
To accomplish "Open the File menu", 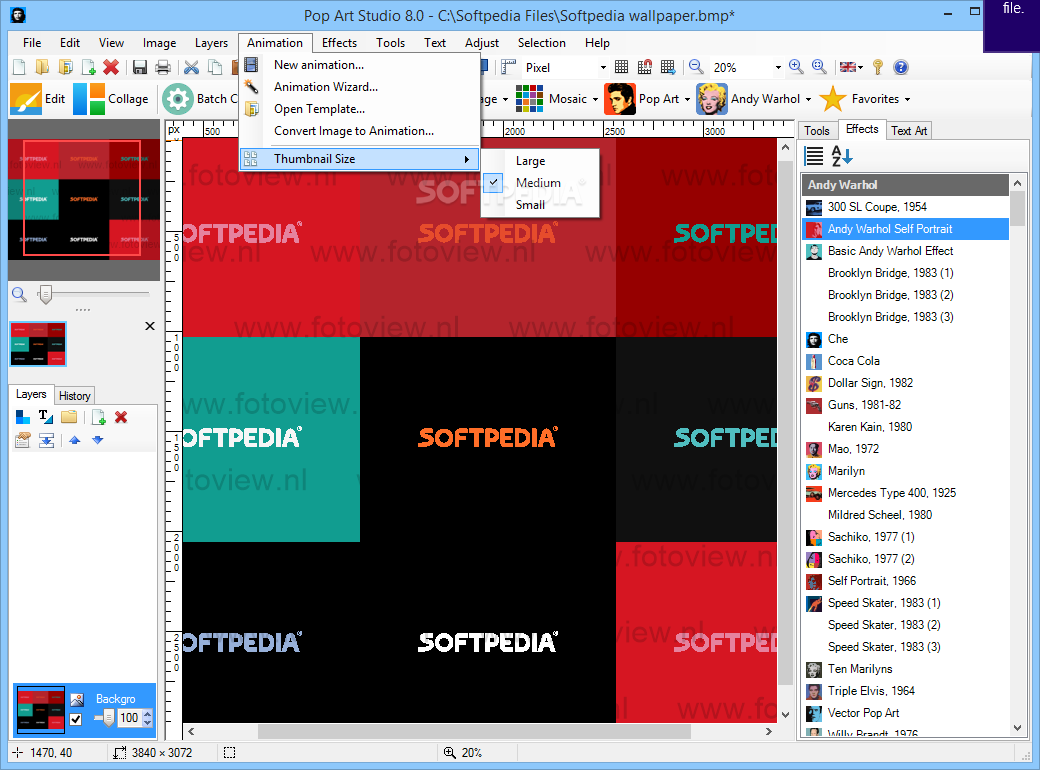I will 32,42.
